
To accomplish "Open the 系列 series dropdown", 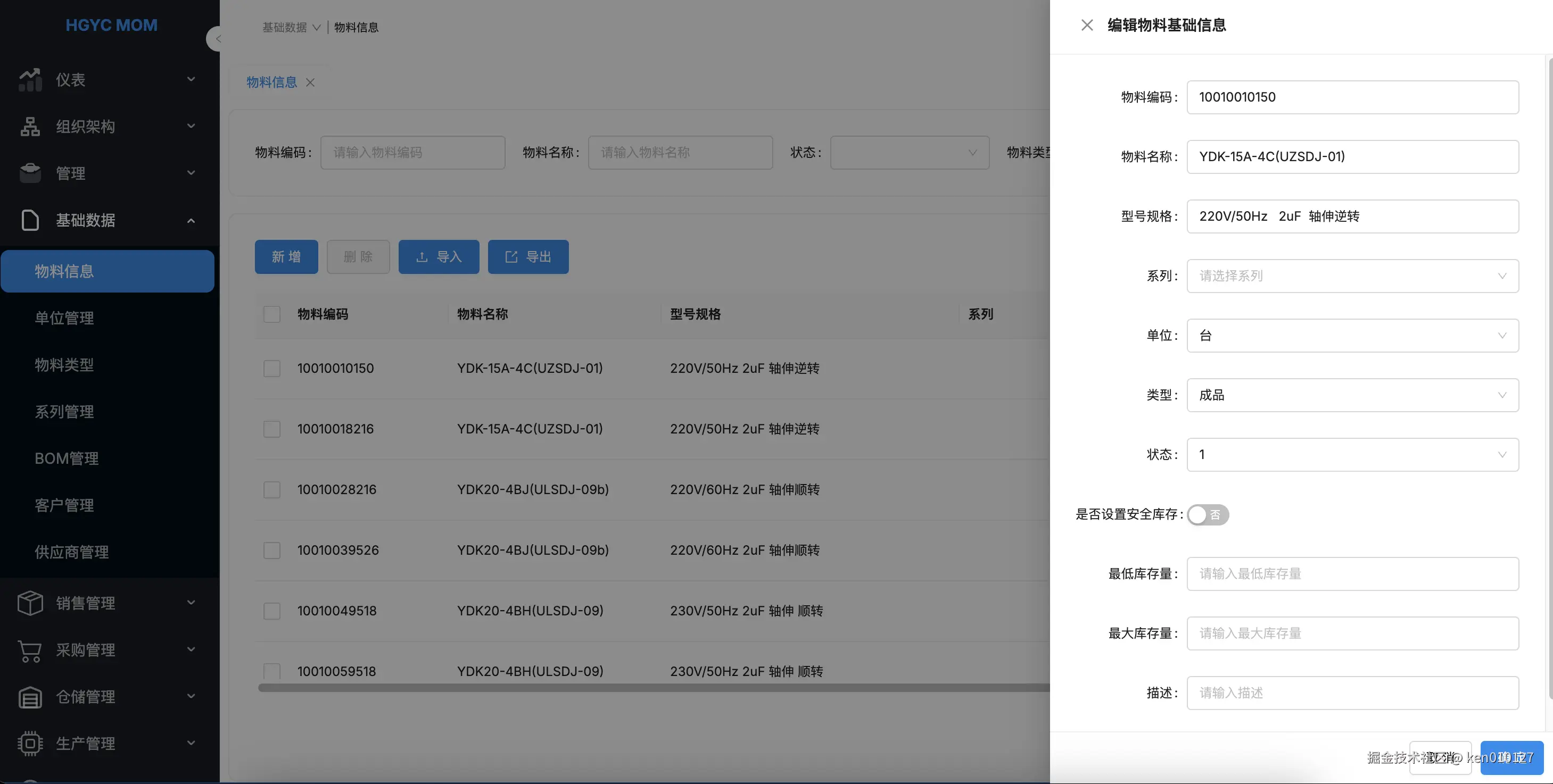I will [1352, 276].
